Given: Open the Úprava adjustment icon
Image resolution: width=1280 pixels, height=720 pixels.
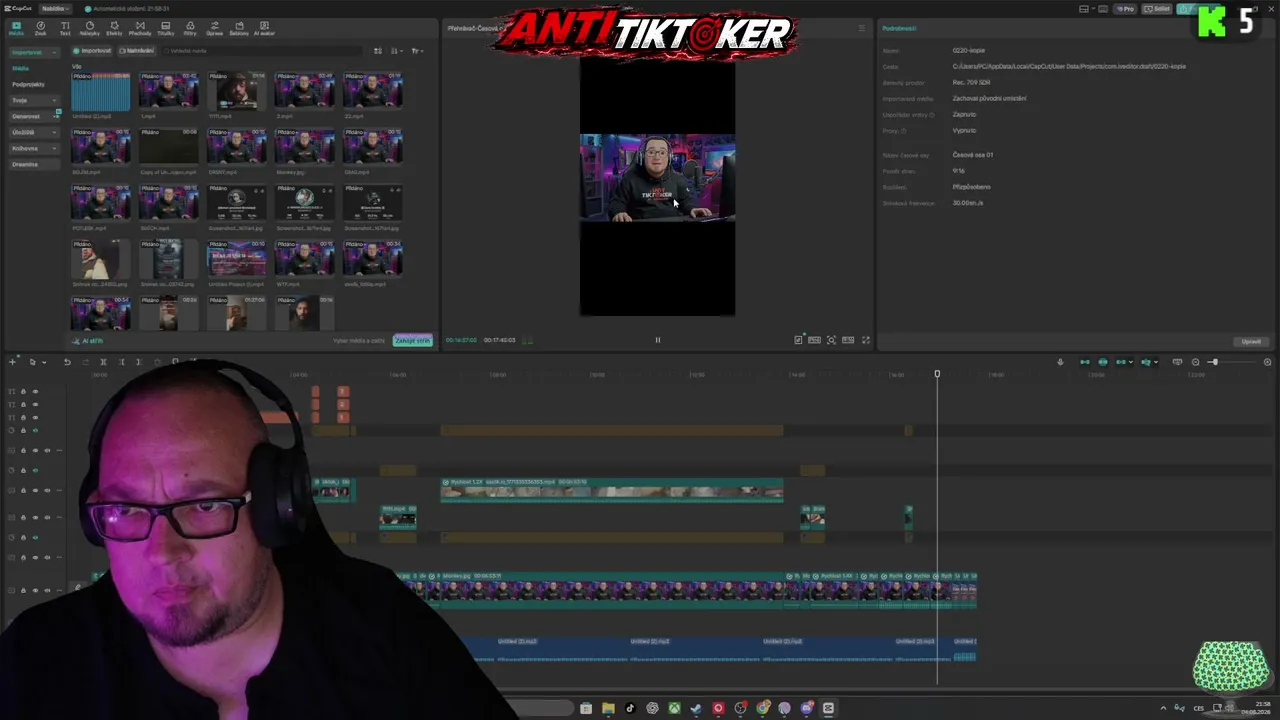Looking at the screenshot, I should 215,28.
